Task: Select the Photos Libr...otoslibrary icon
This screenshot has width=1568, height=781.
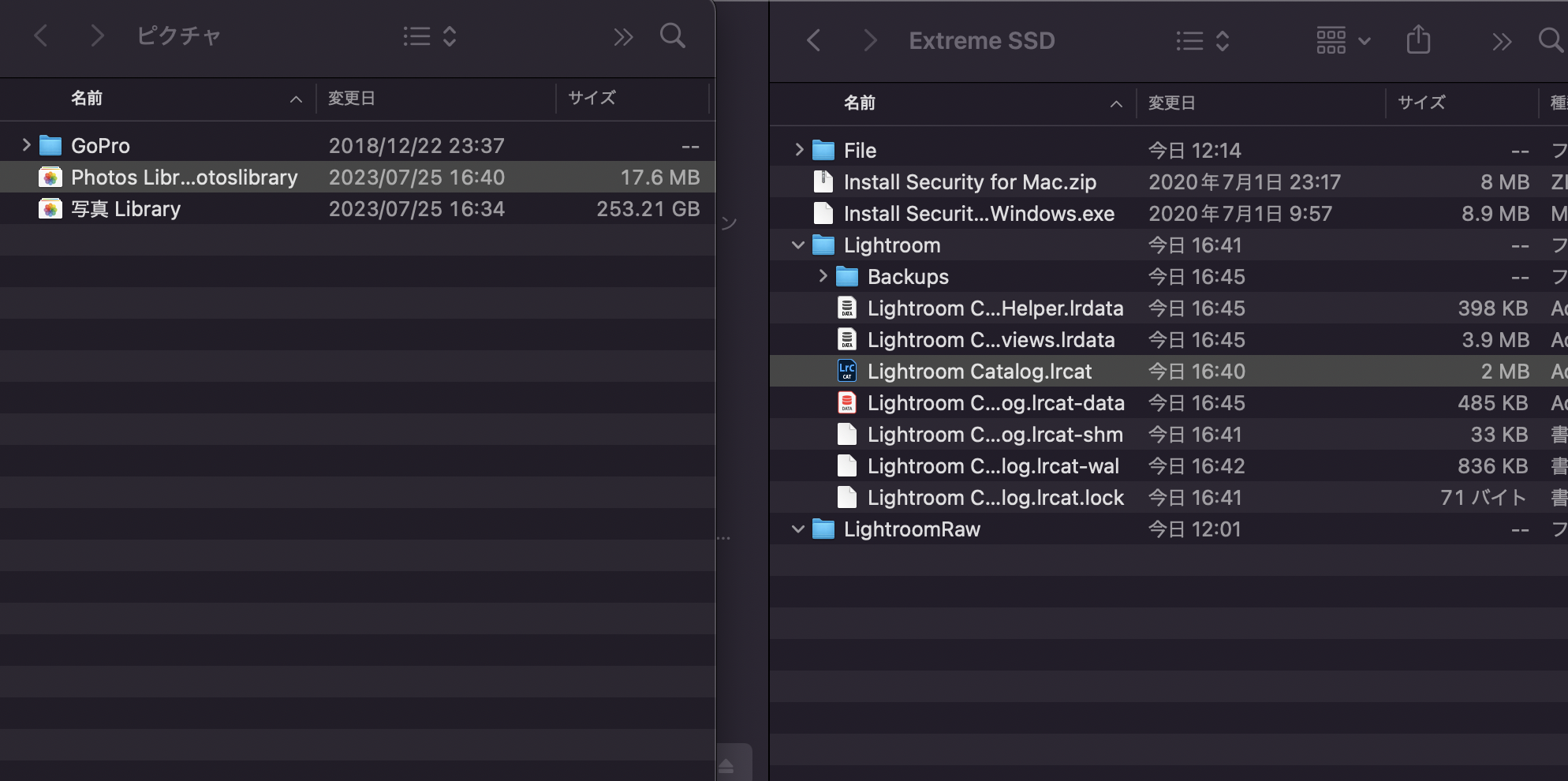Action: tap(50, 177)
